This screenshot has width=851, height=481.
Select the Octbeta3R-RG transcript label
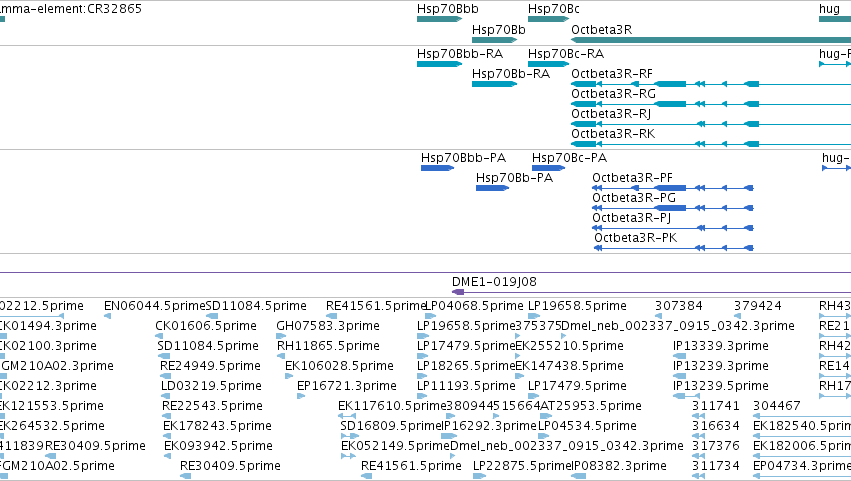613,94
